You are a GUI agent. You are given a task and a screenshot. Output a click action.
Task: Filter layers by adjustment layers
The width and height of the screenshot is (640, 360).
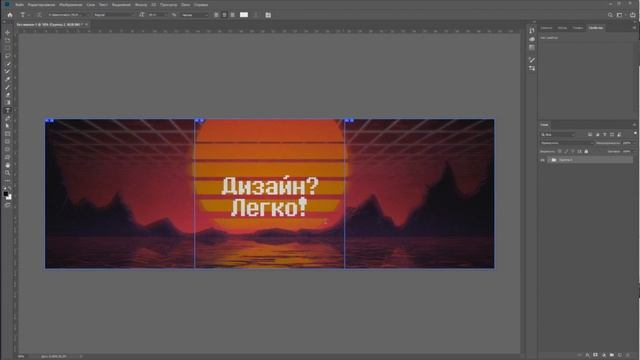598,134
